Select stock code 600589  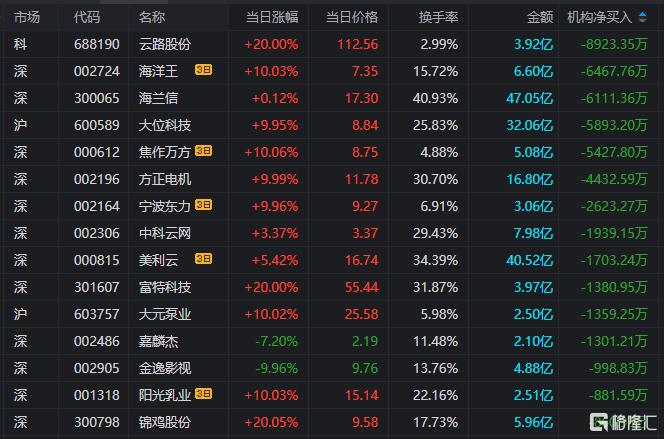[x=97, y=125]
